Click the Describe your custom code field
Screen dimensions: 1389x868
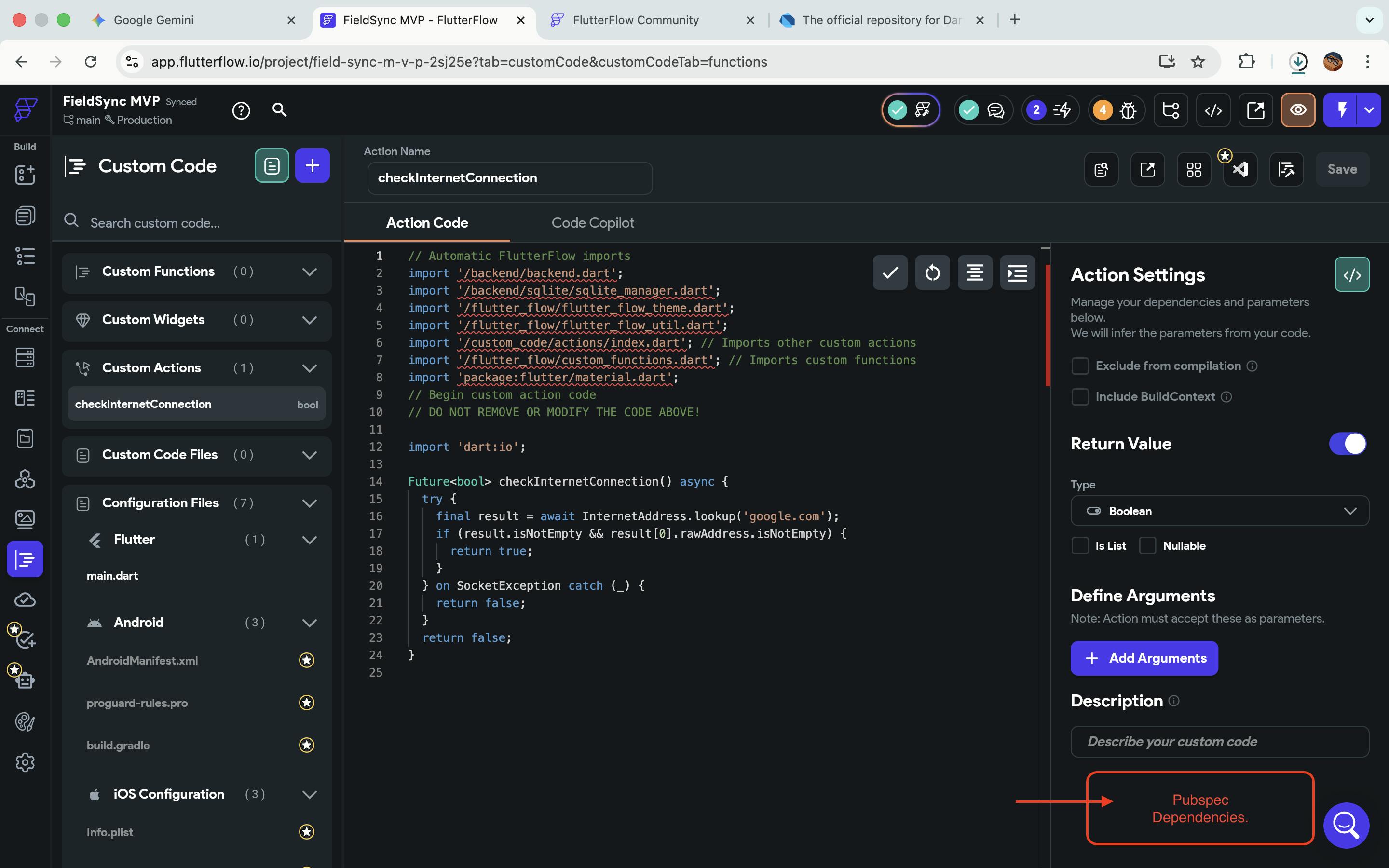point(1219,742)
